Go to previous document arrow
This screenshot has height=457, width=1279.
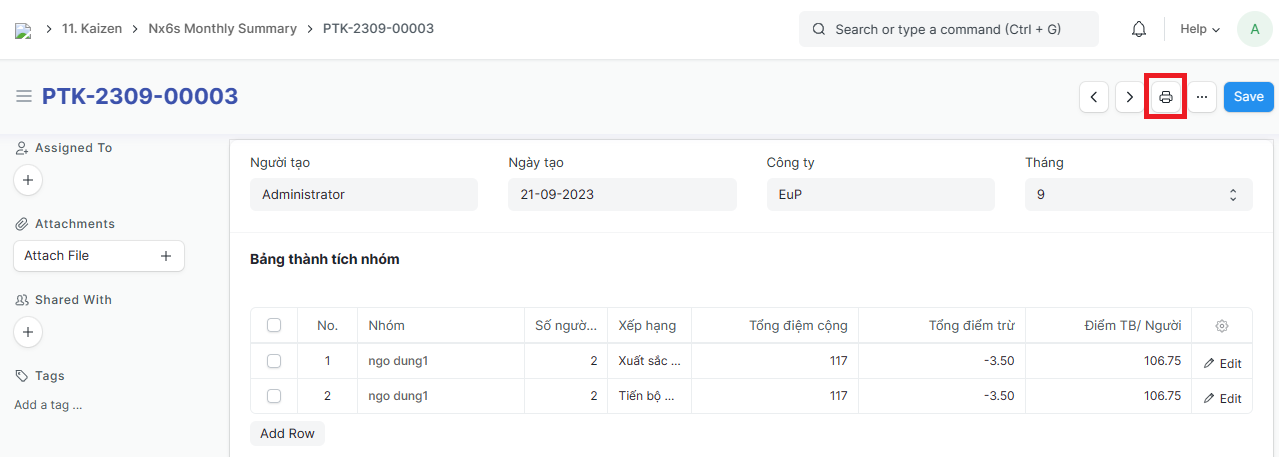tap(1094, 97)
